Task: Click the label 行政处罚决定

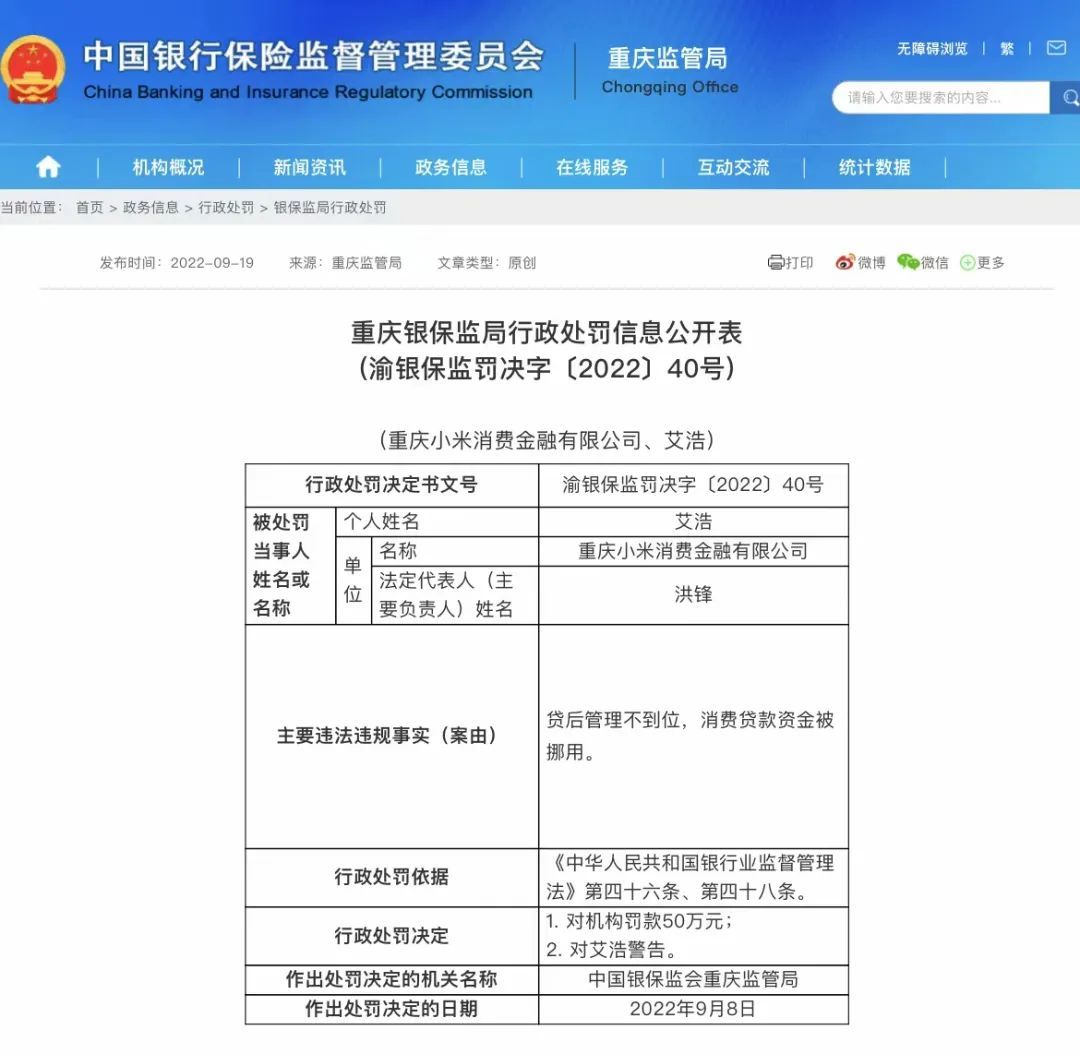Action: [x=391, y=936]
